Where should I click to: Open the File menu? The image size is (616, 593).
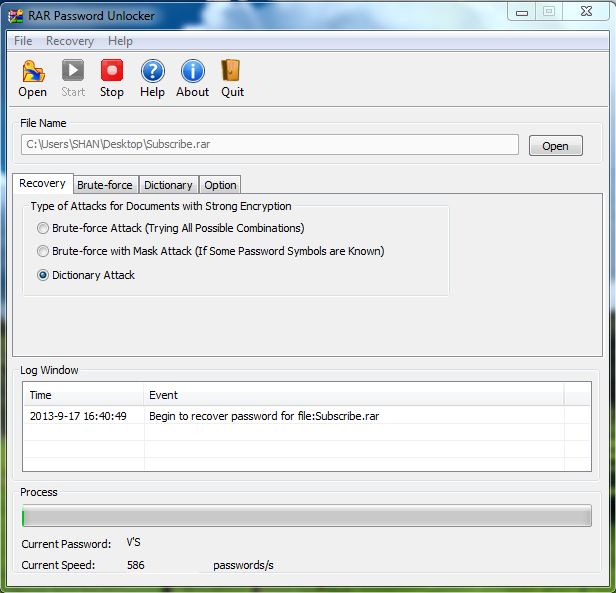(23, 41)
